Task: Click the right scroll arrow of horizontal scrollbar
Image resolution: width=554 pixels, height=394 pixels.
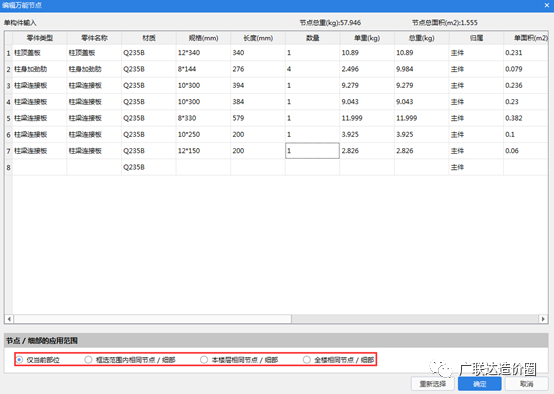Action: [x=543, y=319]
